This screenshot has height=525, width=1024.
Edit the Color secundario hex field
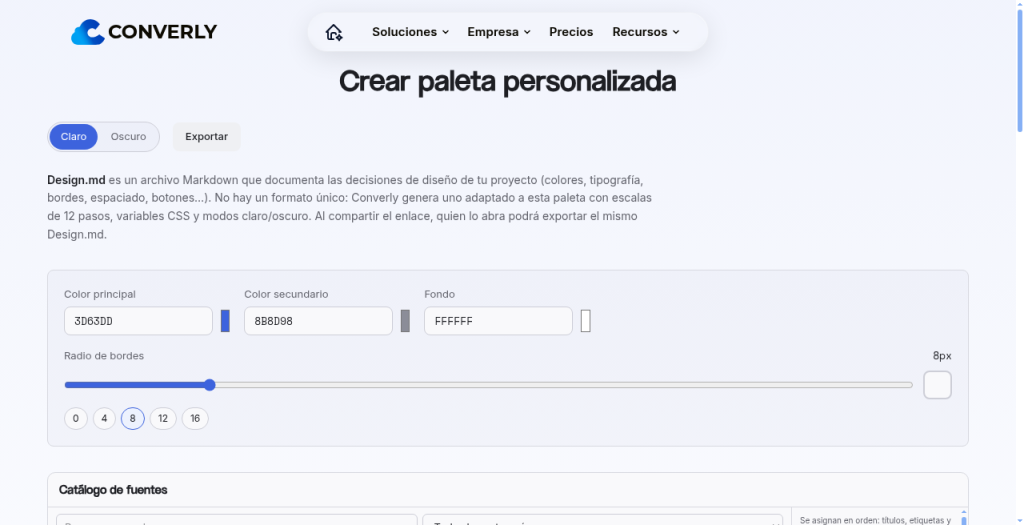(x=318, y=321)
